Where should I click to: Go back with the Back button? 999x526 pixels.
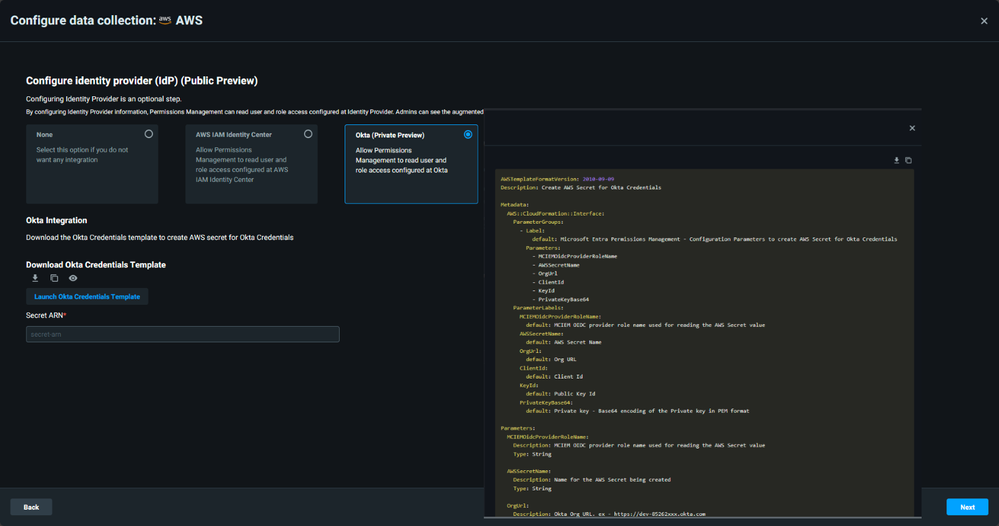coord(31,507)
